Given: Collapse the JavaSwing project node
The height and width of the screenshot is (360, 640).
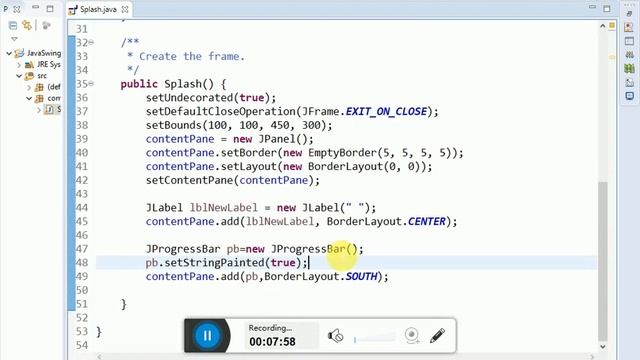Looking at the screenshot, I should pyautogui.click(x=9, y=53).
